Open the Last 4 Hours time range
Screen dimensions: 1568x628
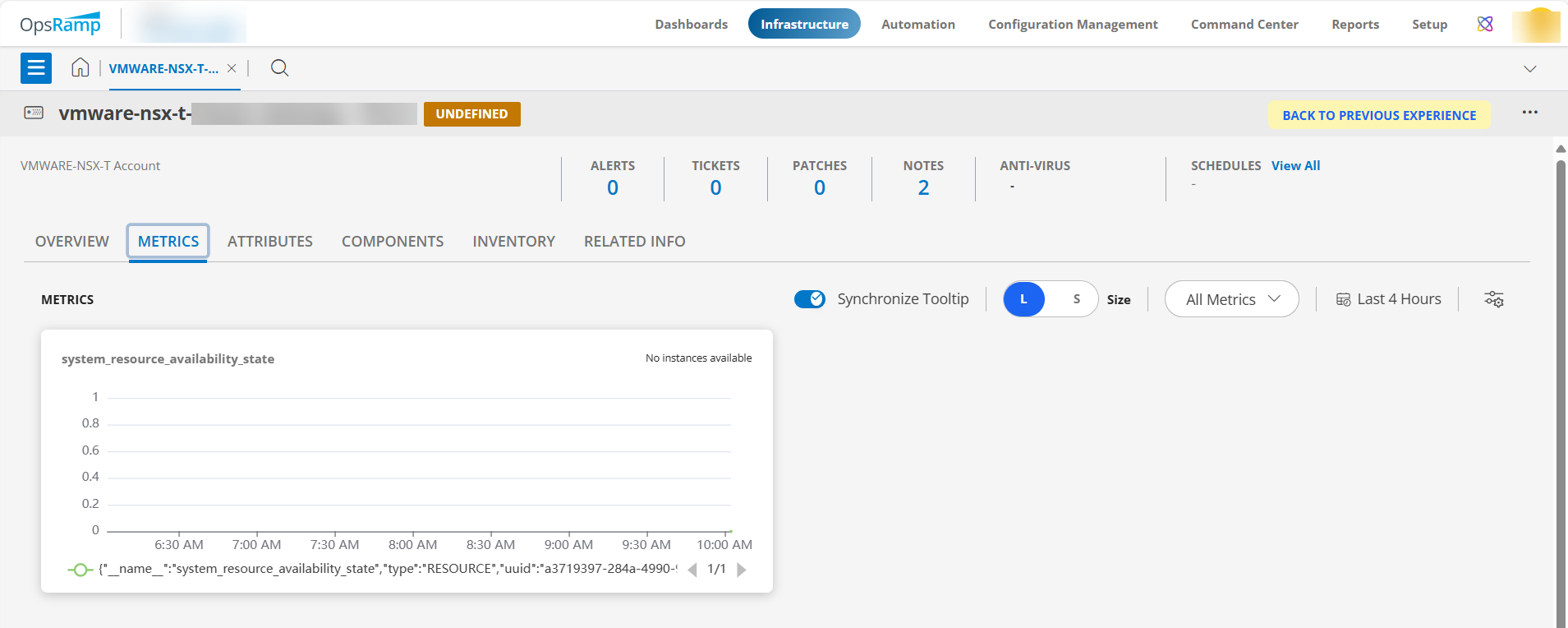point(1388,299)
